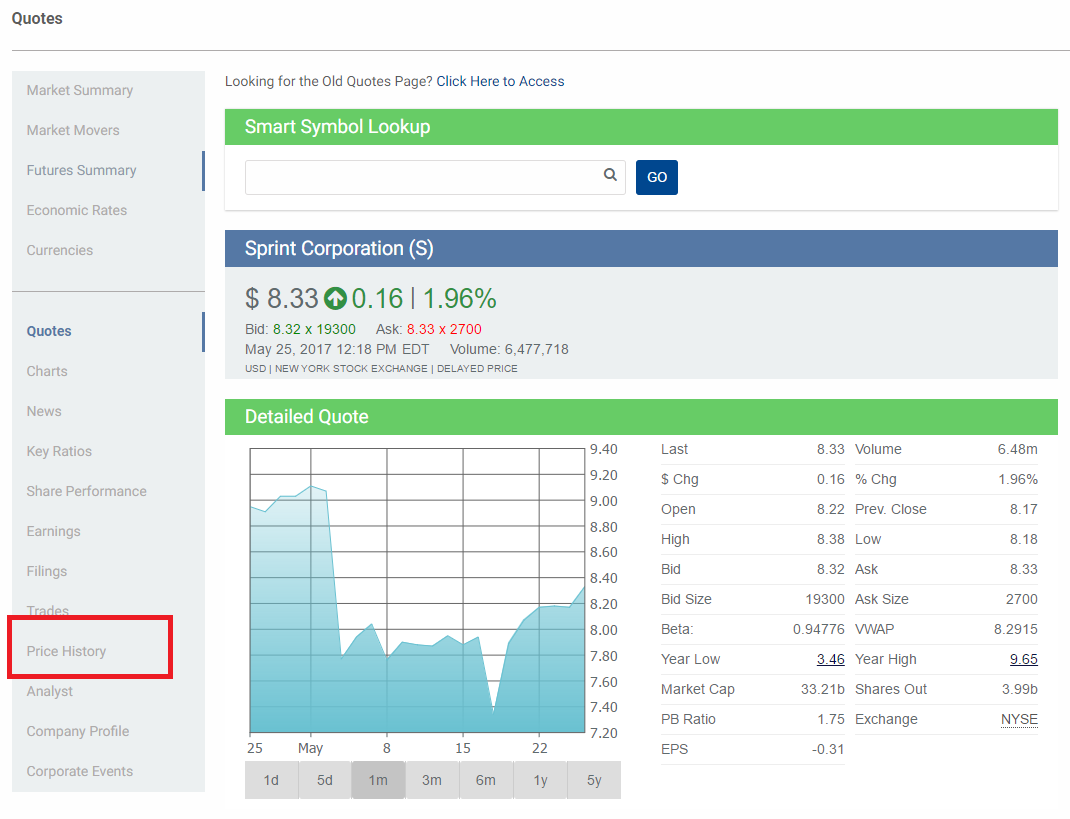Click the Low value 8.18
Screen dimensions: 1070x819
(x=1024, y=539)
